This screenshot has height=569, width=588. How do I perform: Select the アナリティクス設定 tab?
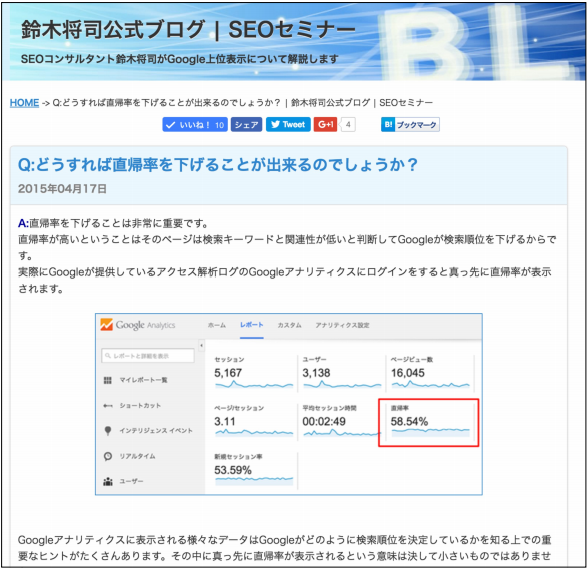click(x=342, y=325)
